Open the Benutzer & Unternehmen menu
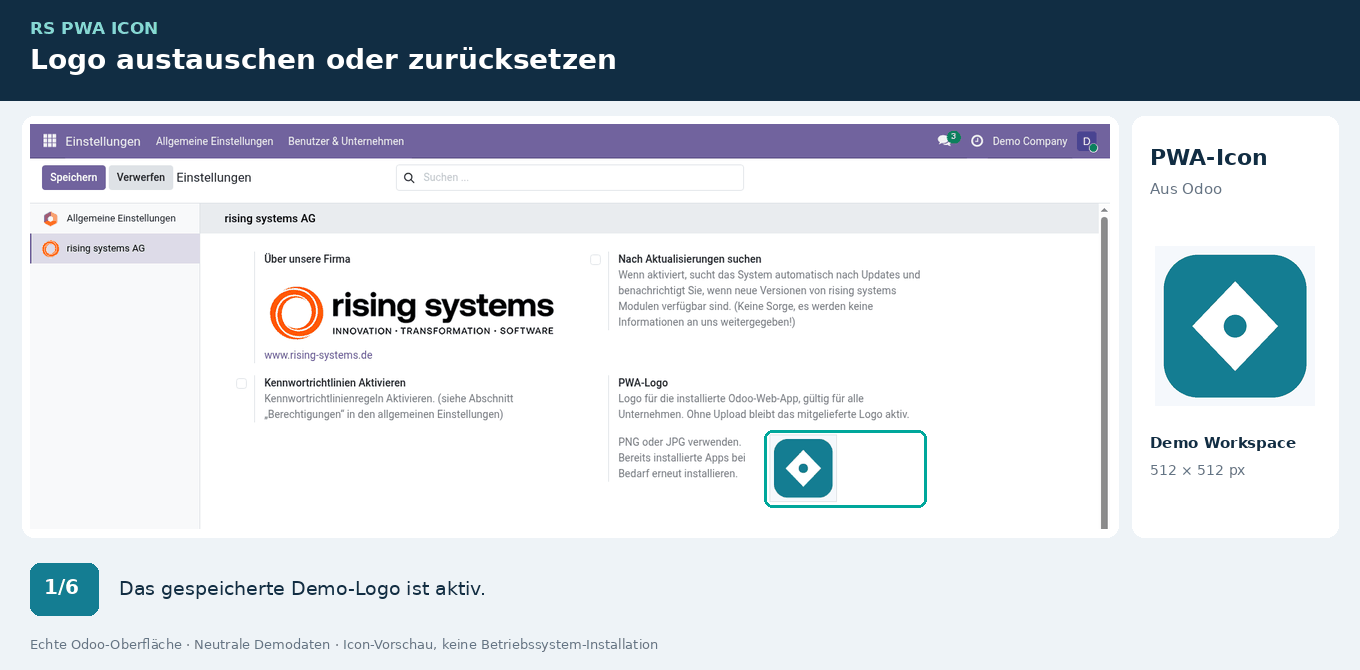 (346, 141)
